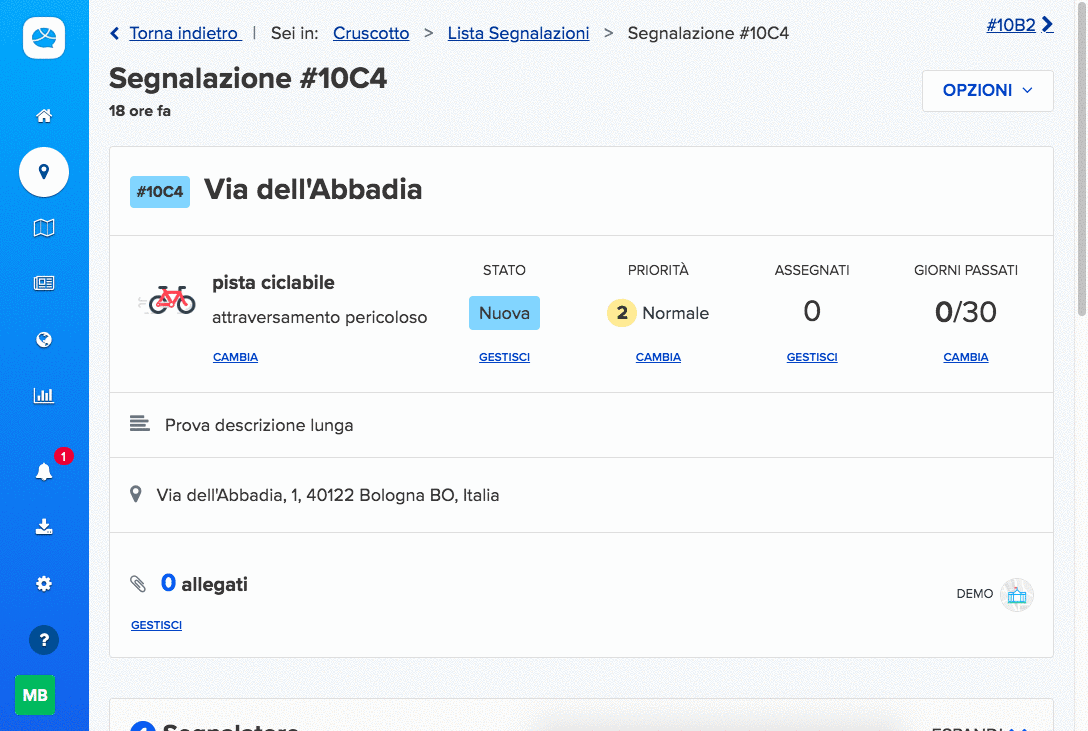Click the globe icon in sidebar
The height and width of the screenshot is (731, 1088).
click(x=44, y=340)
